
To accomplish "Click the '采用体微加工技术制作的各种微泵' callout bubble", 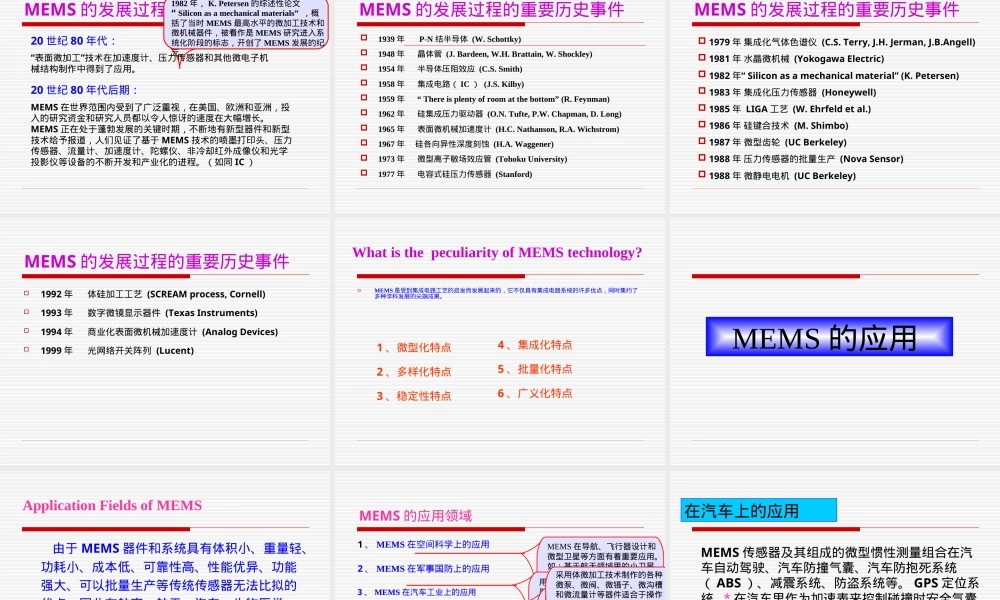I will pos(604,584).
